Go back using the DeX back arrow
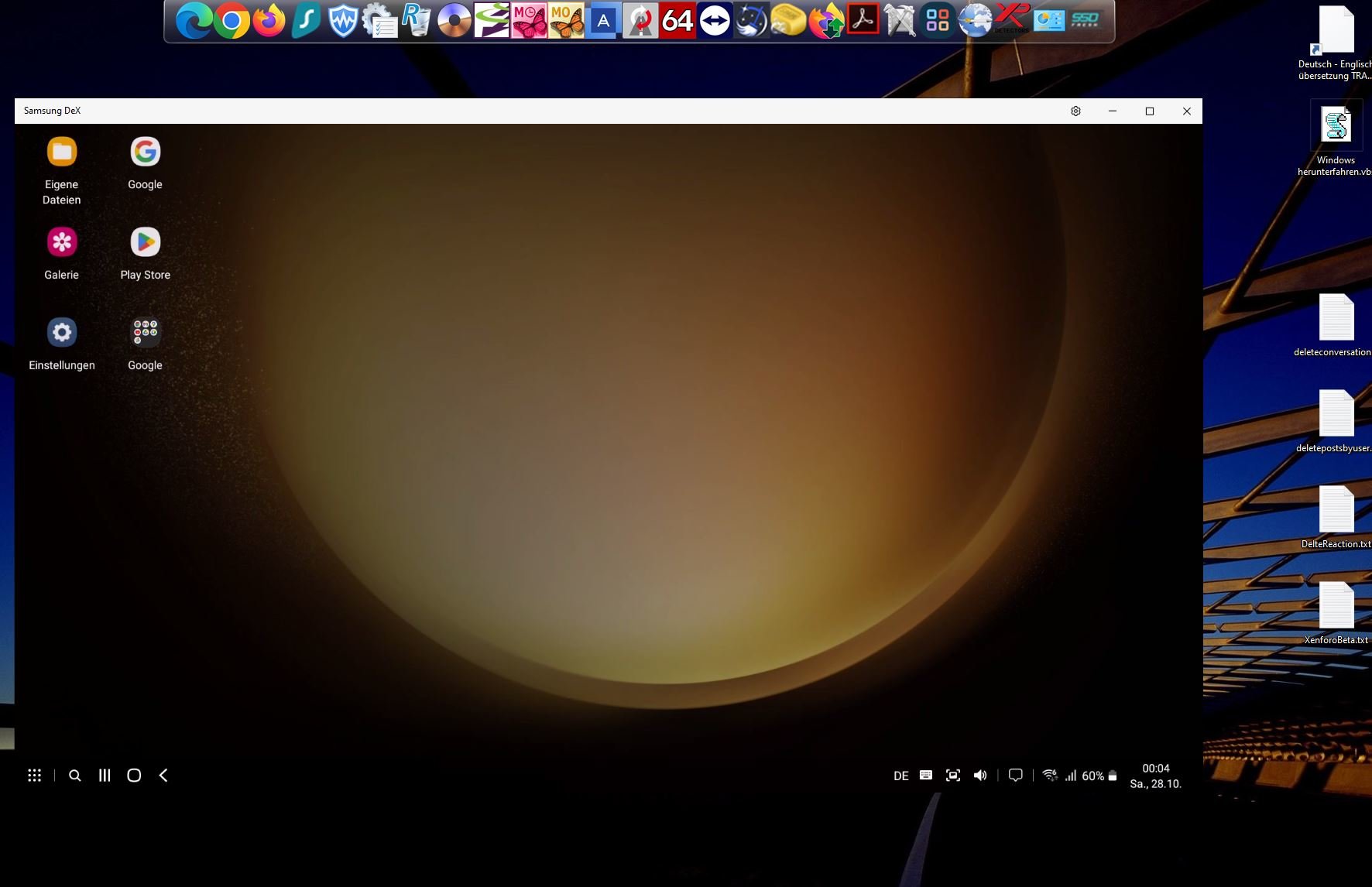 163,776
